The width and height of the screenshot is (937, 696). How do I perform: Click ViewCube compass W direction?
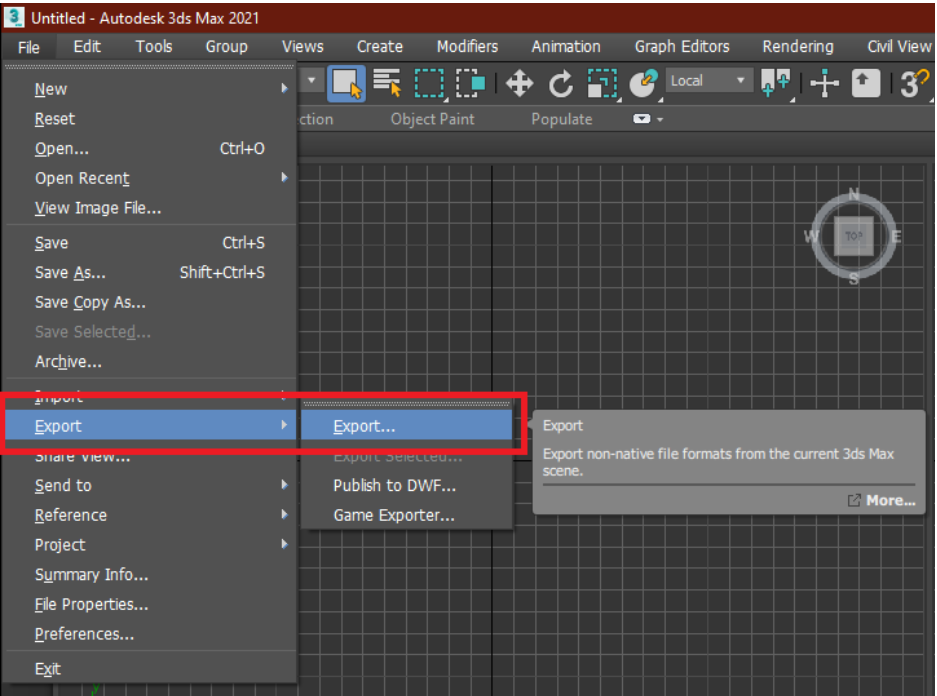pos(811,237)
